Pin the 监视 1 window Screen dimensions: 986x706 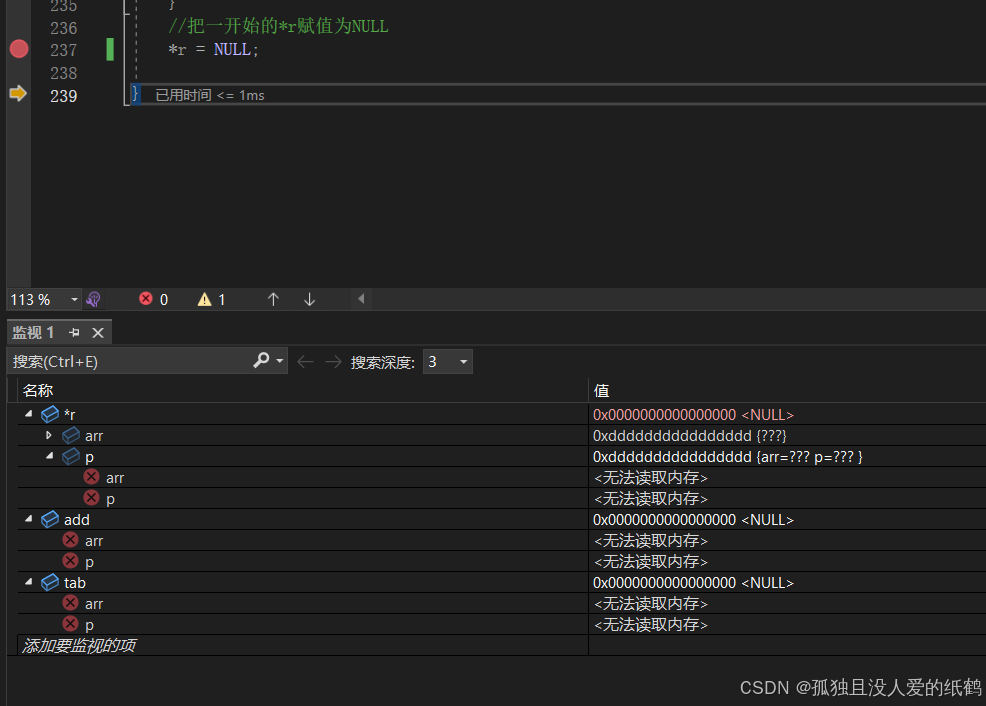pos(74,333)
